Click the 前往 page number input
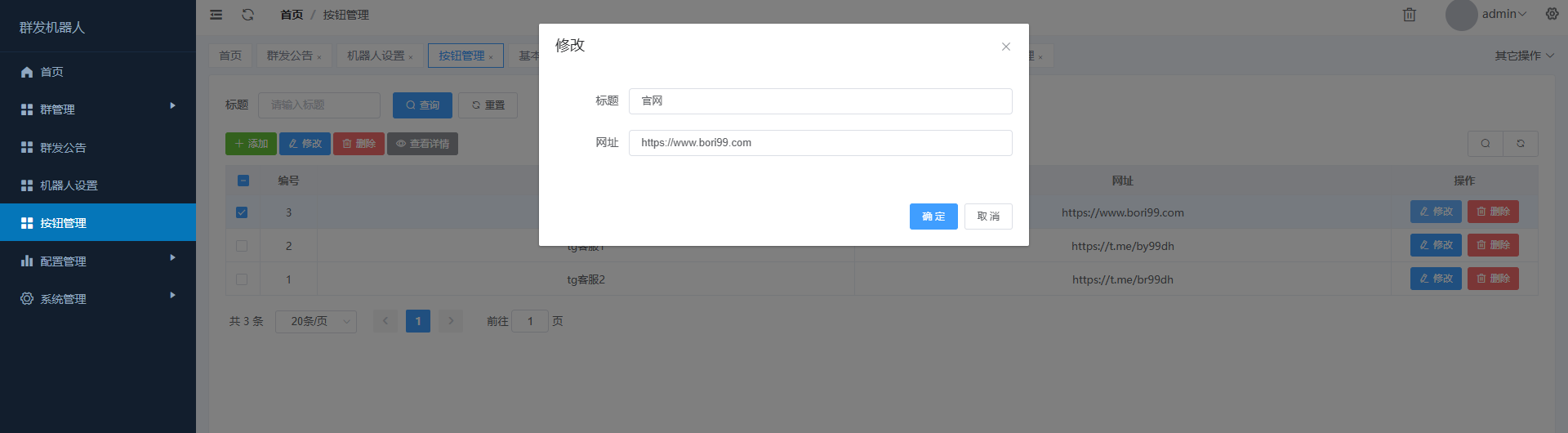Screen dimensions: 1568x433 pyautogui.click(x=530, y=322)
